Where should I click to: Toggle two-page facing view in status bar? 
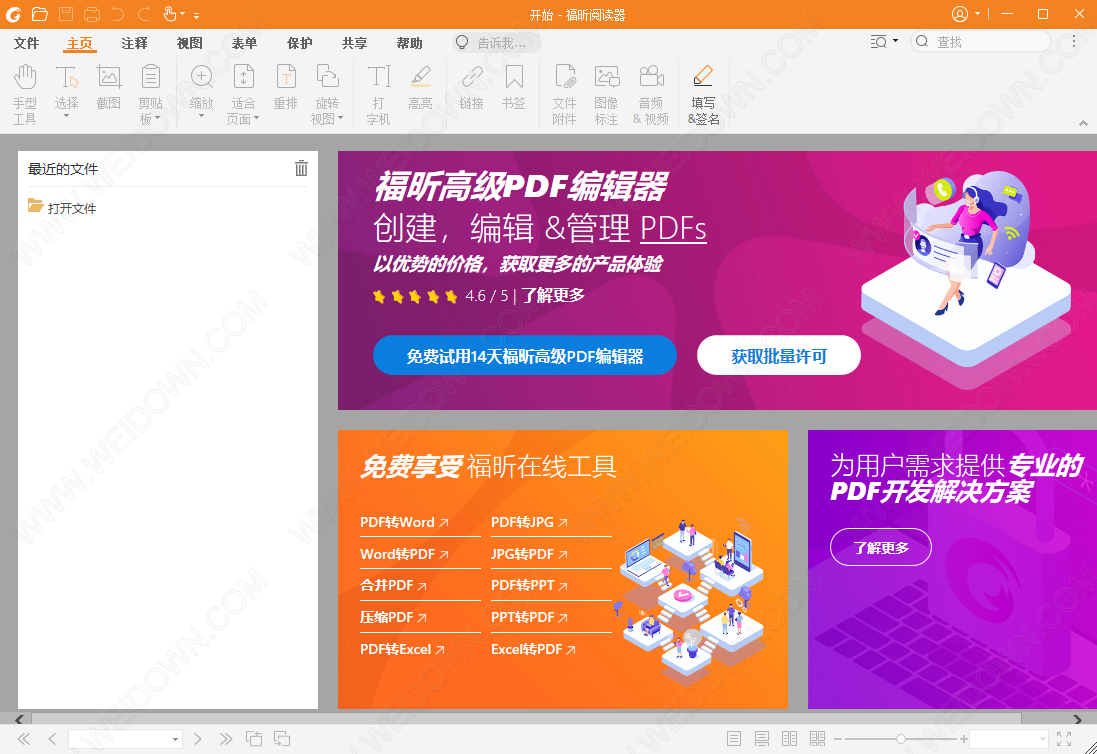[789, 739]
